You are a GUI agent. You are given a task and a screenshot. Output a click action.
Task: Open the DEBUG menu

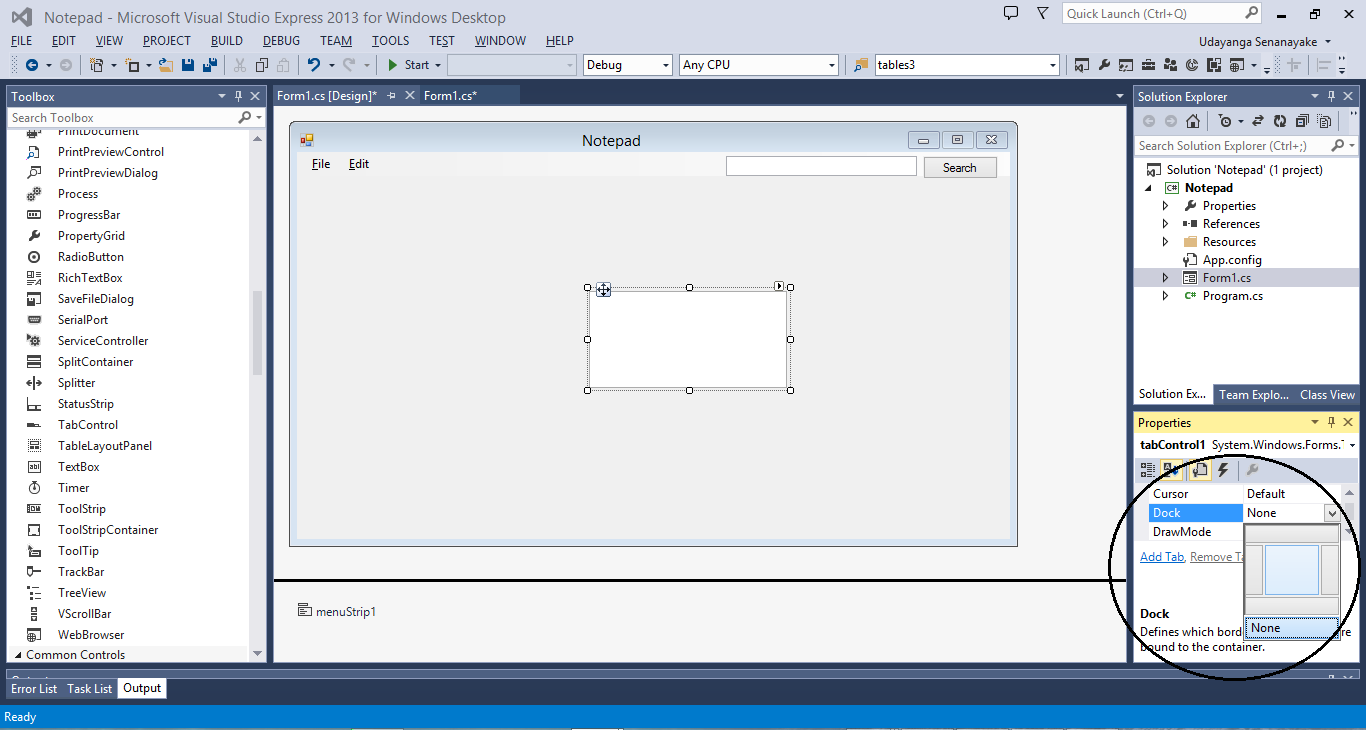281,40
